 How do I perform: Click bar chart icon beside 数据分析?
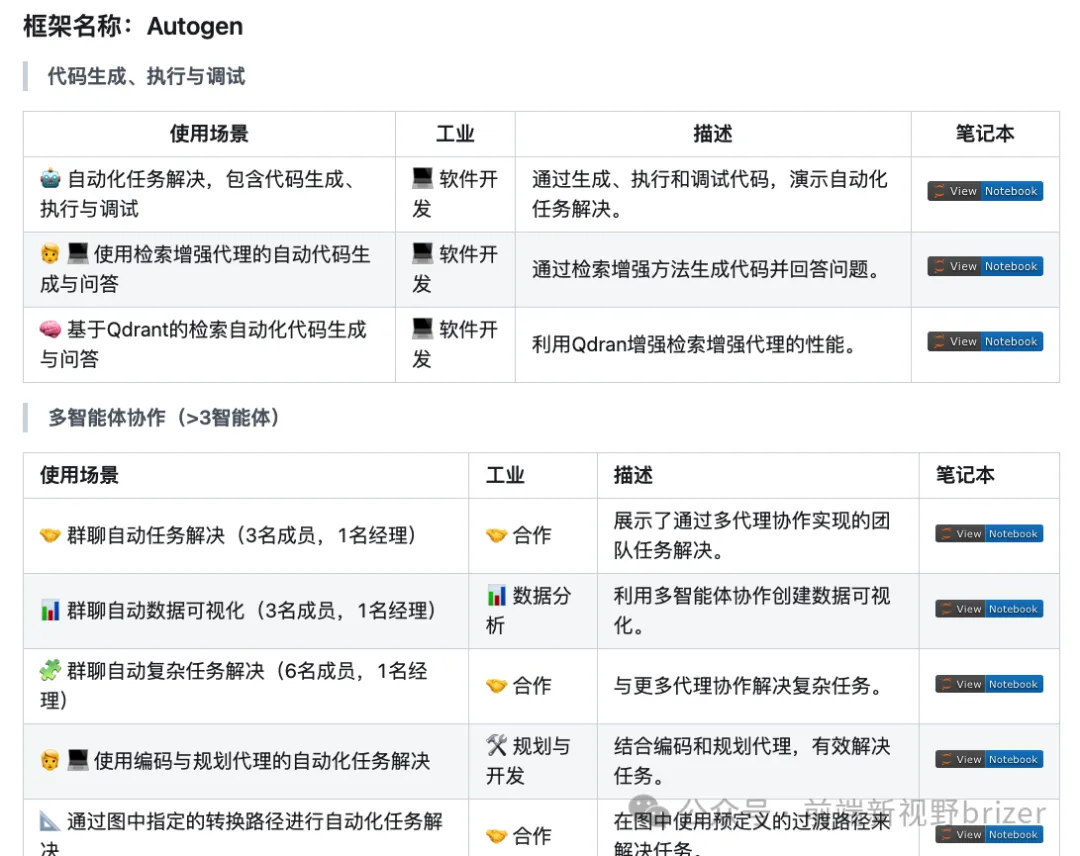[497, 595]
